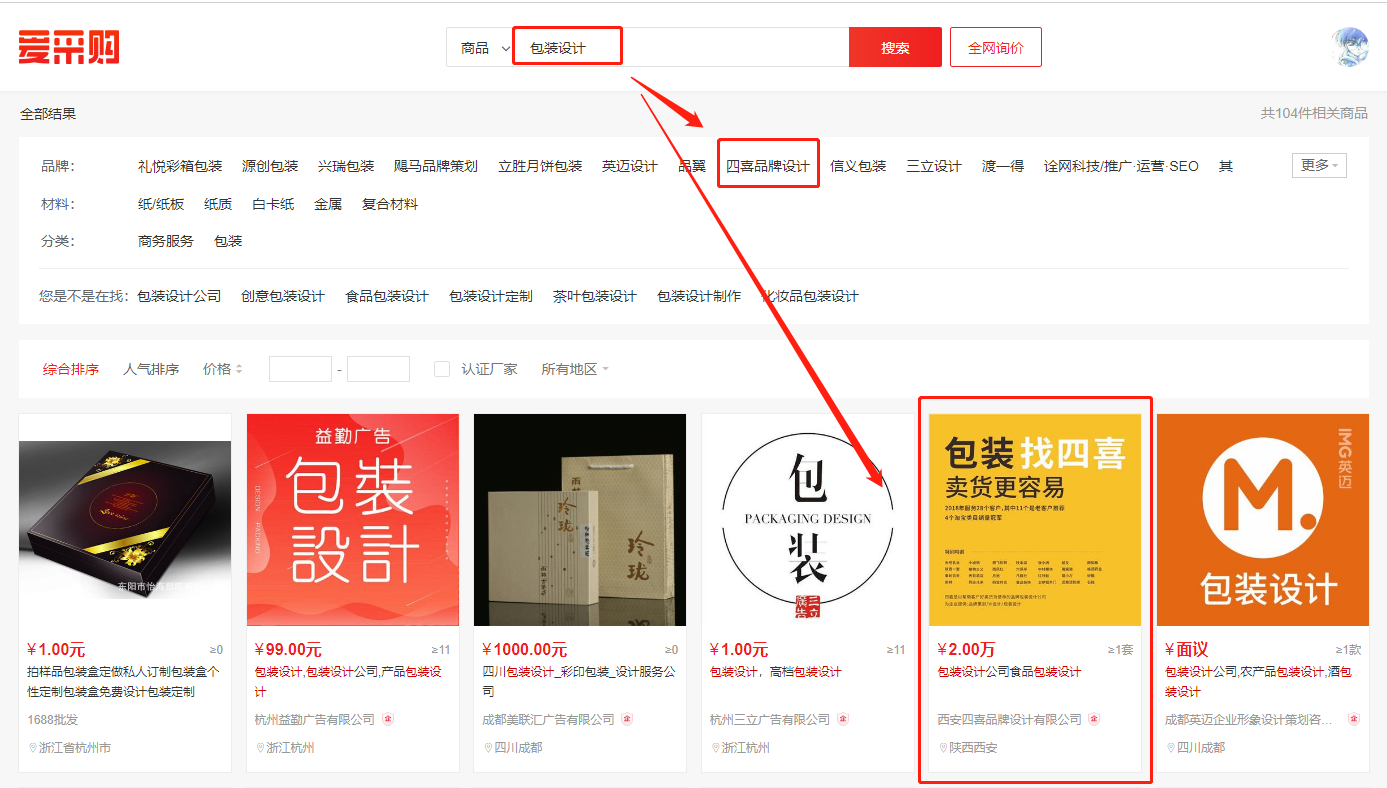This screenshot has width=1387, height=788.
Task: Open the user avatar in the header
Action: (x=1349, y=47)
